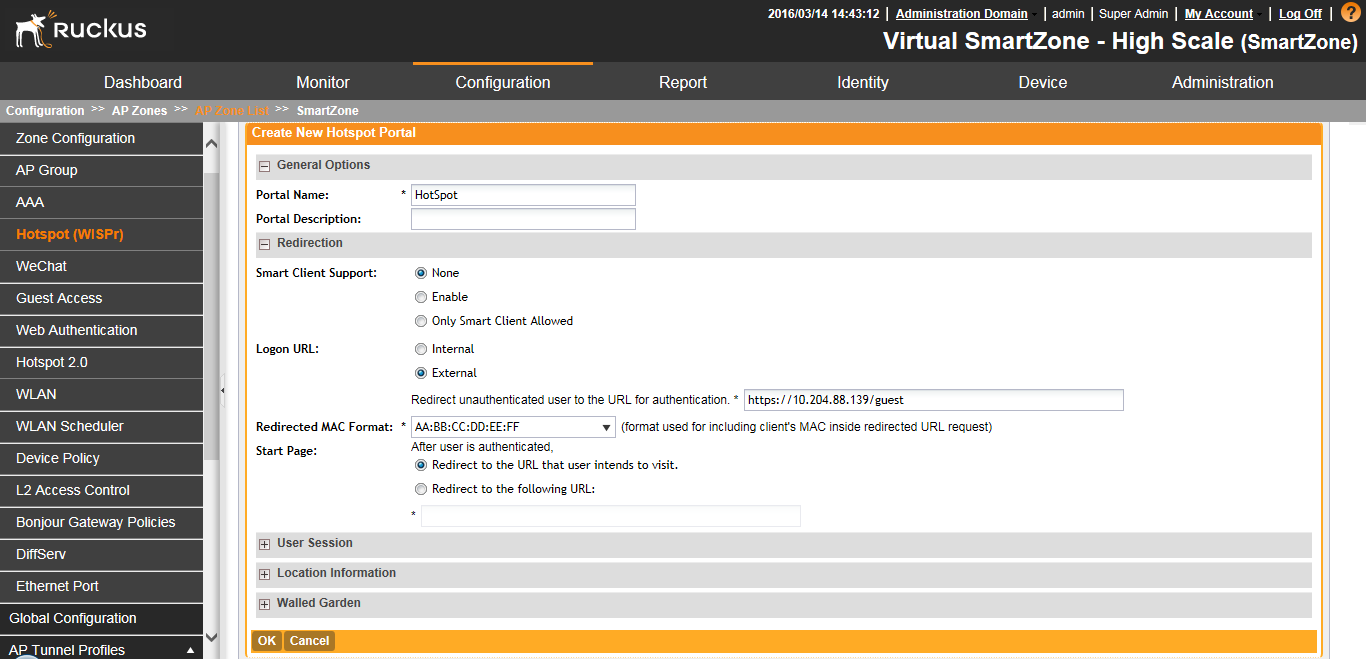1366x661 pixels.
Task: Collapse the sidebar with the splitter arrow
Action: click(x=222, y=390)
